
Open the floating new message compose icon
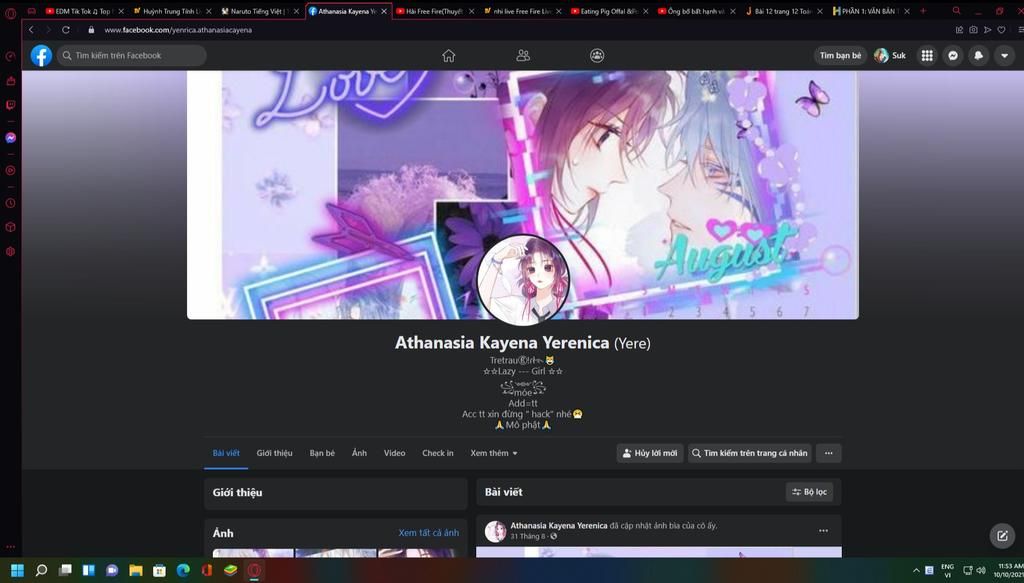(x=1002, y=536)
